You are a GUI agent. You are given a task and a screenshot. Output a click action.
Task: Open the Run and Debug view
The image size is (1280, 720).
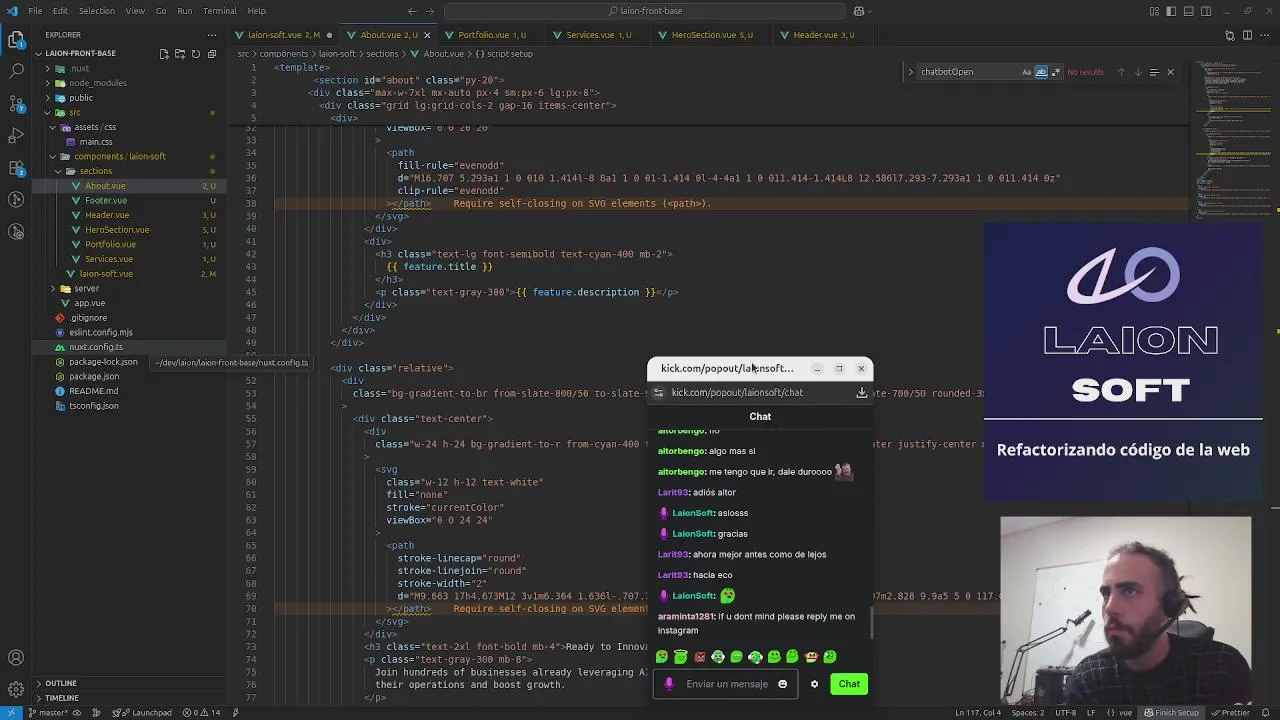pyautogui.click(x=16, y=135)
